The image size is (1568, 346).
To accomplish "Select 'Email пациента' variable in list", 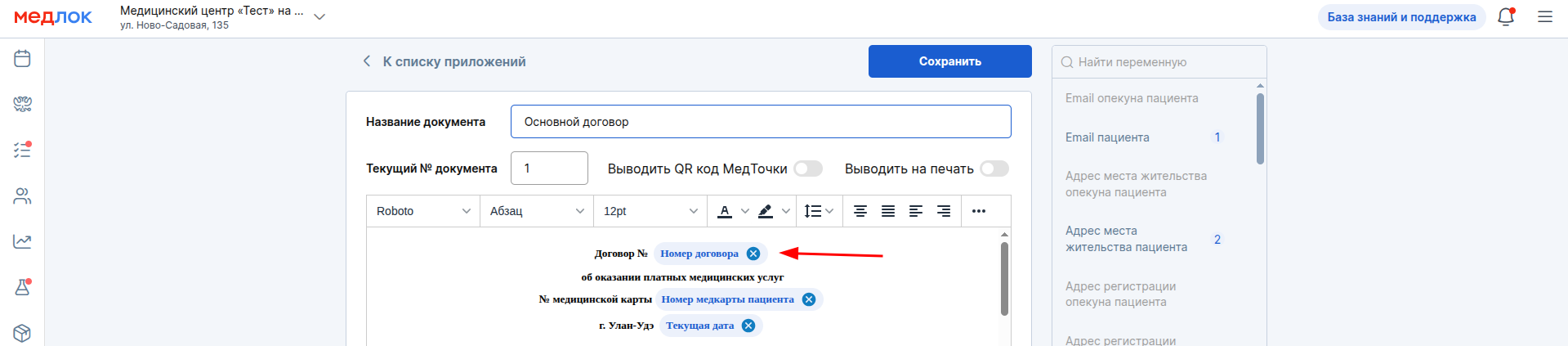I will pos(1107,137).
